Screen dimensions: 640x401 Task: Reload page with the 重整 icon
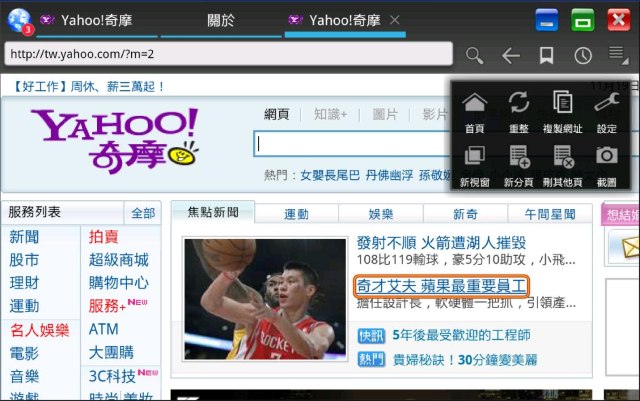click(519, 113)
